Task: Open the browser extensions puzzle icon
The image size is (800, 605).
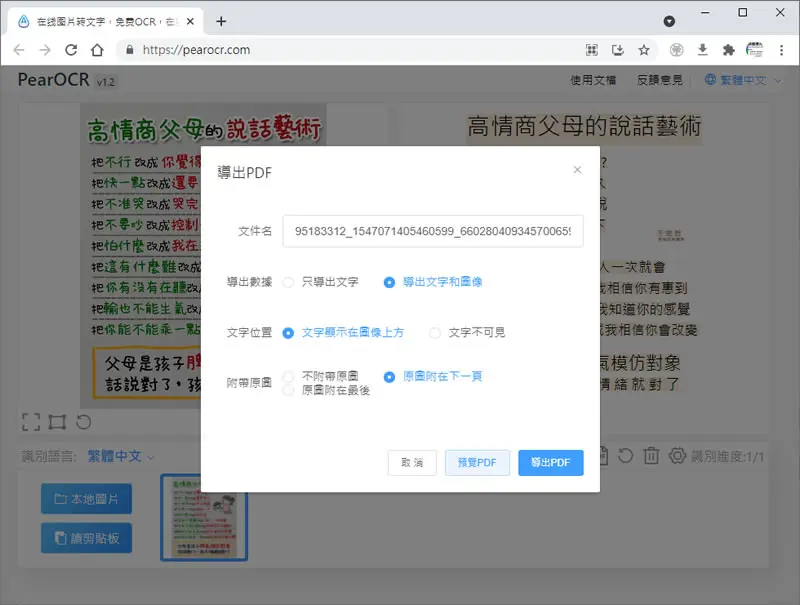Action: point(729,50)
